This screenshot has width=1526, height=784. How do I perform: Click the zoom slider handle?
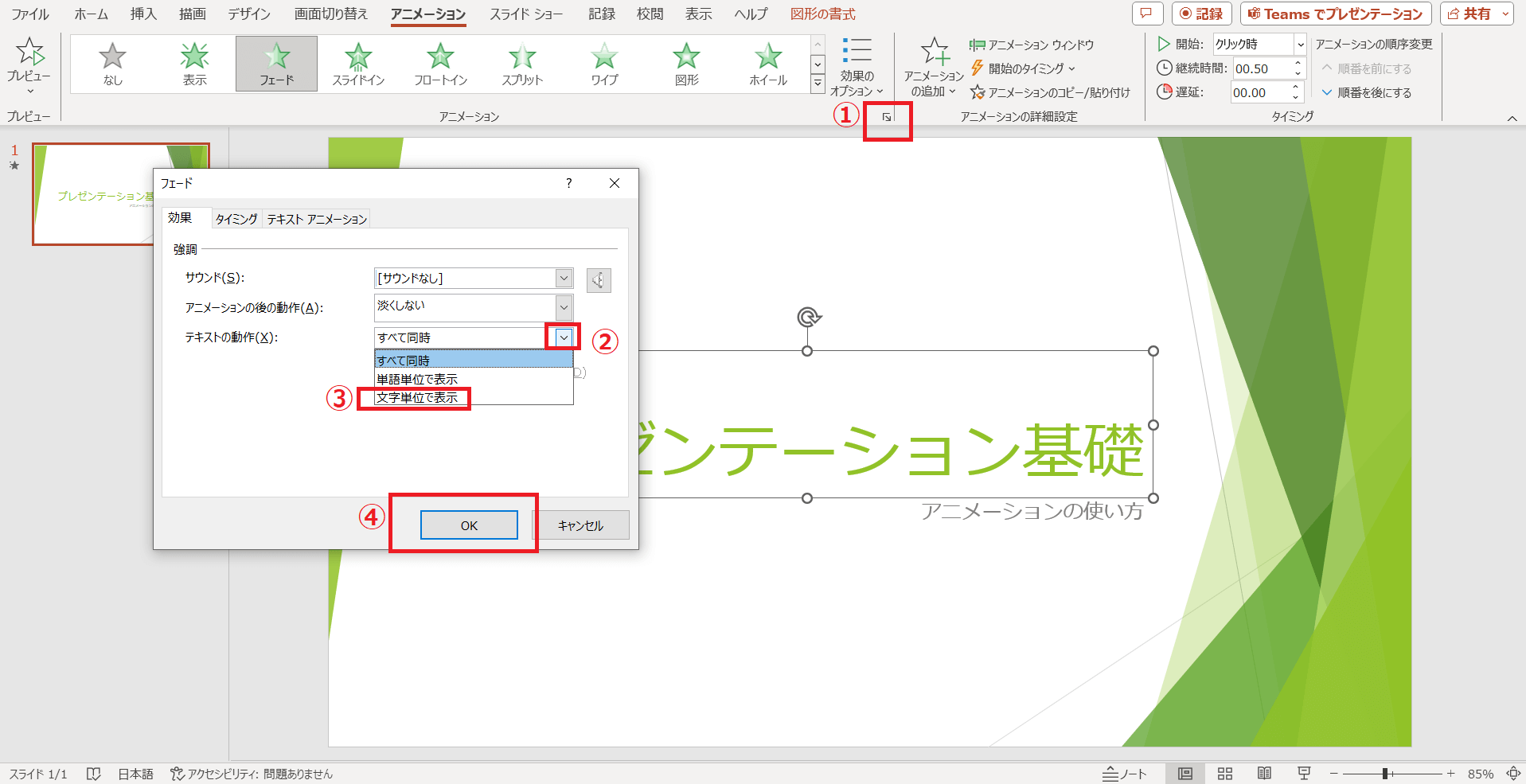(1386, 774)
